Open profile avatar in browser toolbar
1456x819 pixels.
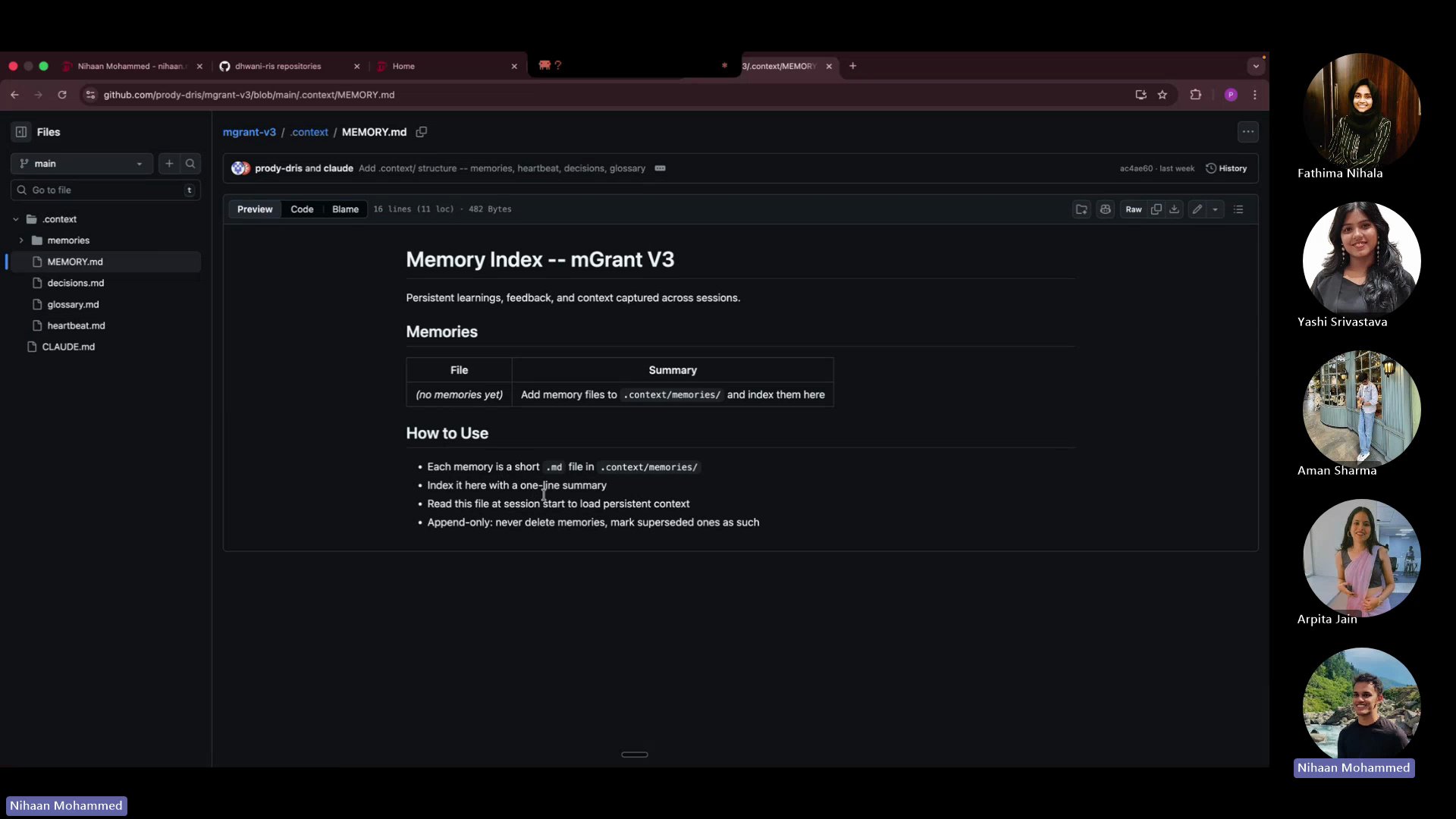click(1231, 94)
